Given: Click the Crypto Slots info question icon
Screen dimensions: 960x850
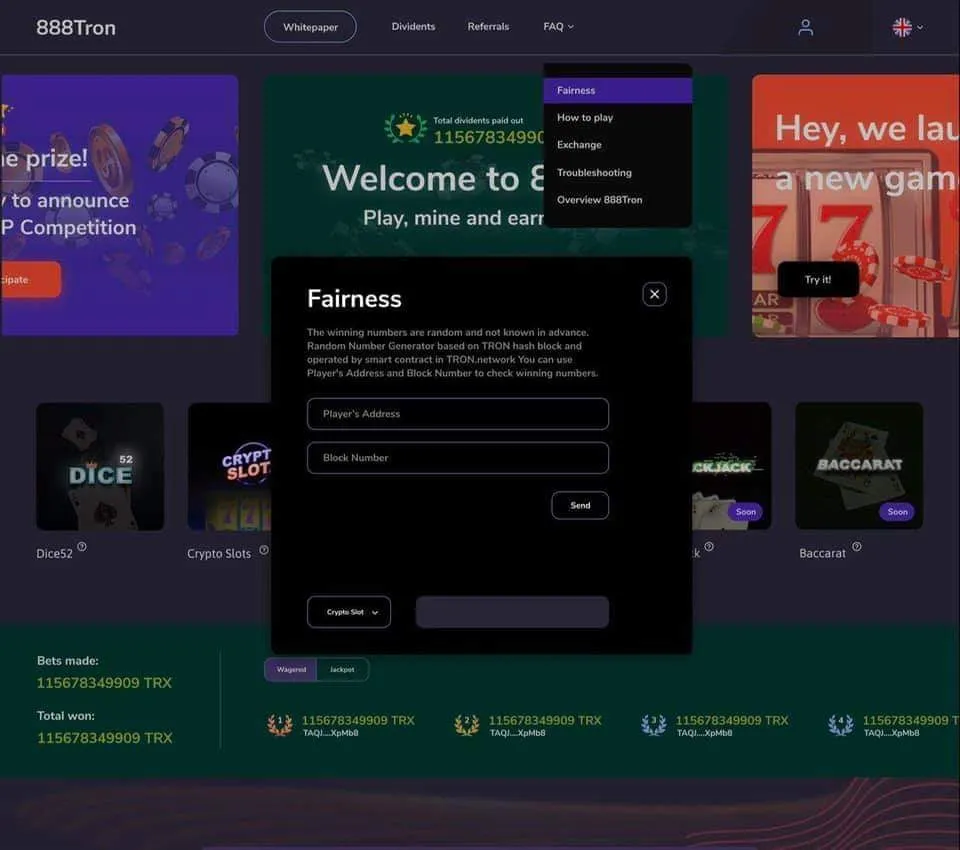Looking at the screenshot, I should (264, 550).
